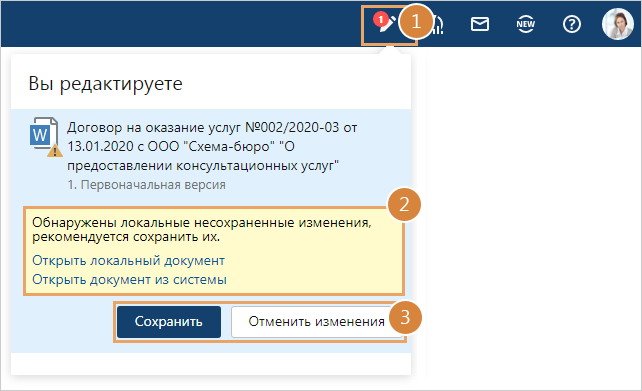Click the orange callout marker number 2

404,204
